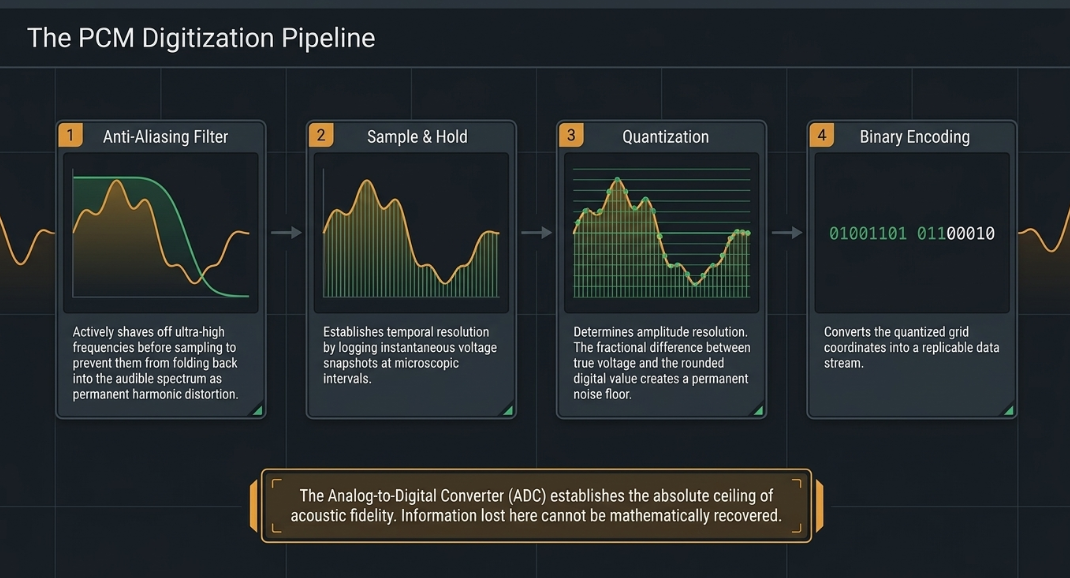The height and width of the screenshot is (578, 1070).
Task: Click the orange number 4 badge
Action: click(822, 135)
